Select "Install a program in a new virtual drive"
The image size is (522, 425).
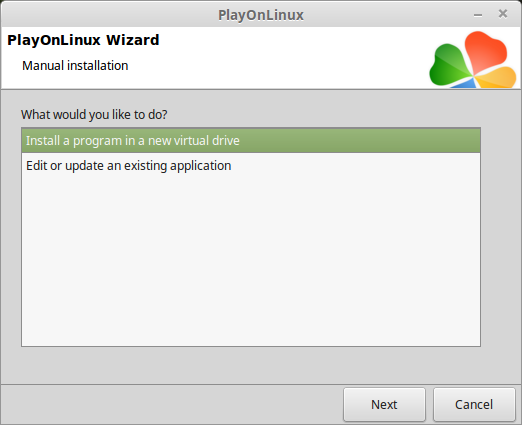click(251, 140)
